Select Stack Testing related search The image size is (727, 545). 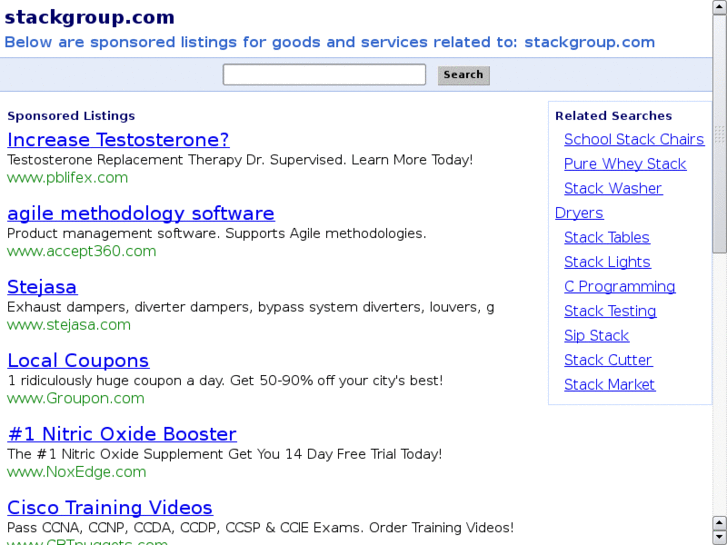(610, 311)
